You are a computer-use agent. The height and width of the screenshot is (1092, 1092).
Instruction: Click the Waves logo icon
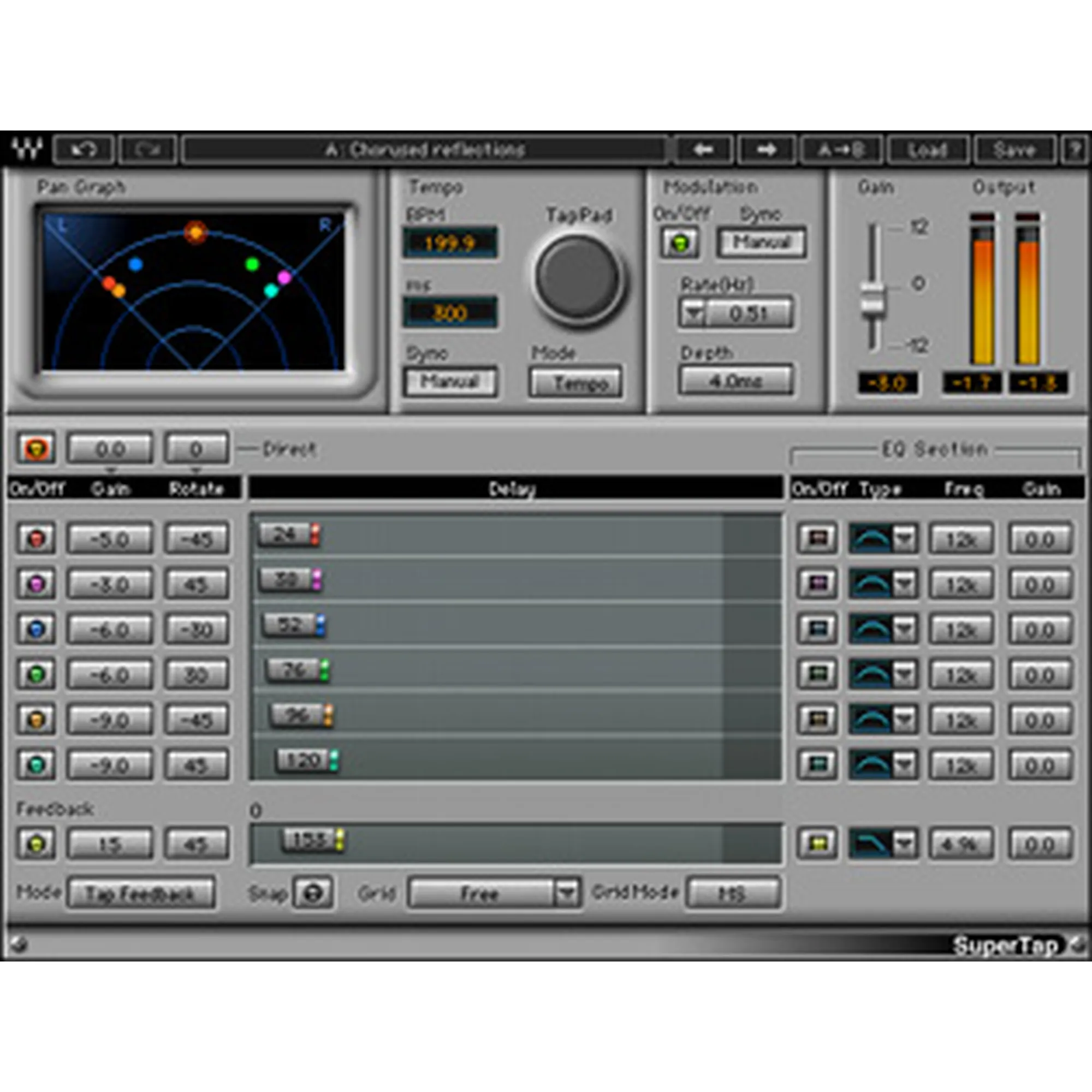(x=27, y=150)
